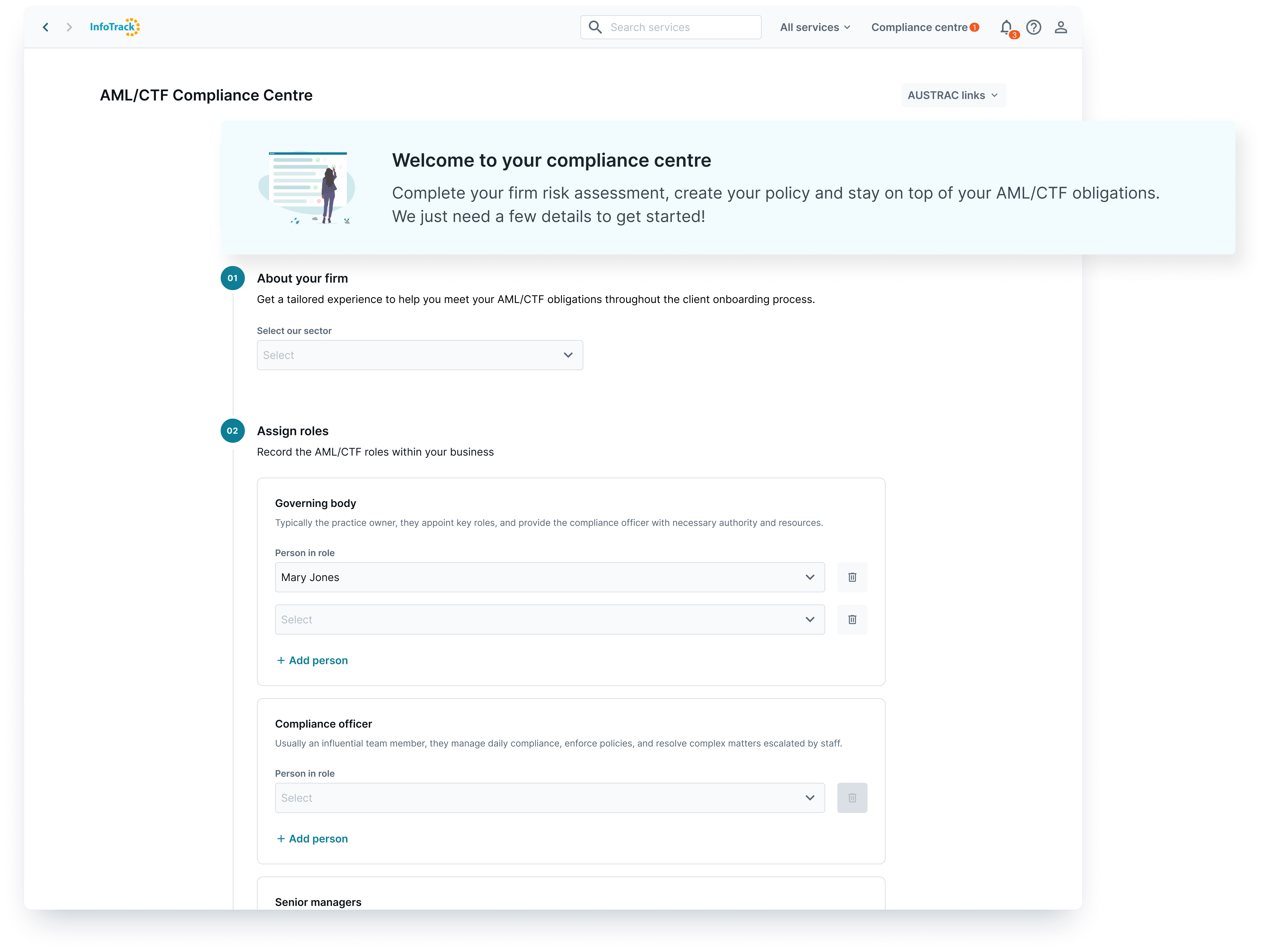1262x952 pixels.
Task: Open the notifications bell with 3 alerts
Action: [1006, 27]
